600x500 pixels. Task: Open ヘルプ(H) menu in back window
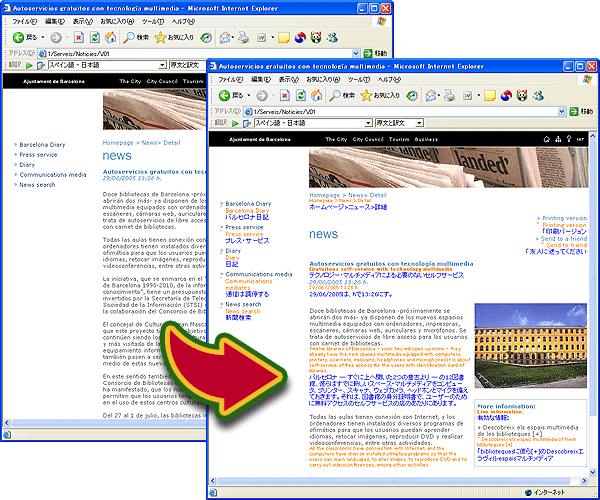tap(183, 21)
